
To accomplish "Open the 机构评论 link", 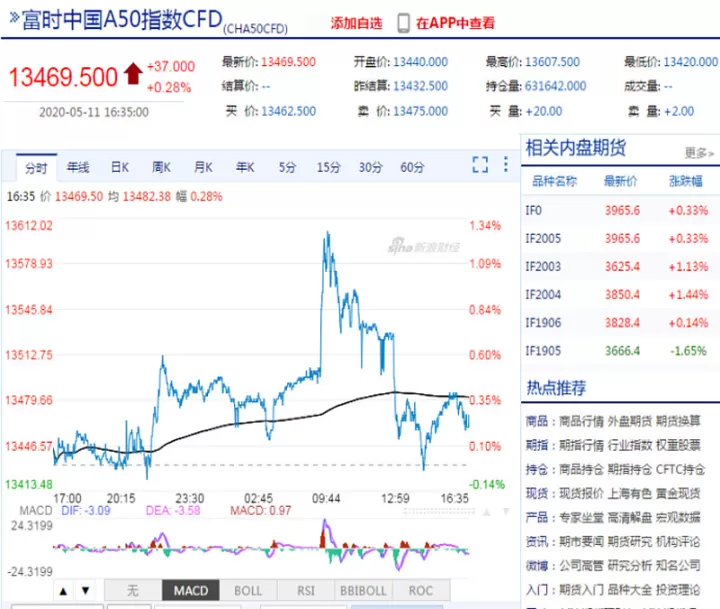I will [678, 542].
